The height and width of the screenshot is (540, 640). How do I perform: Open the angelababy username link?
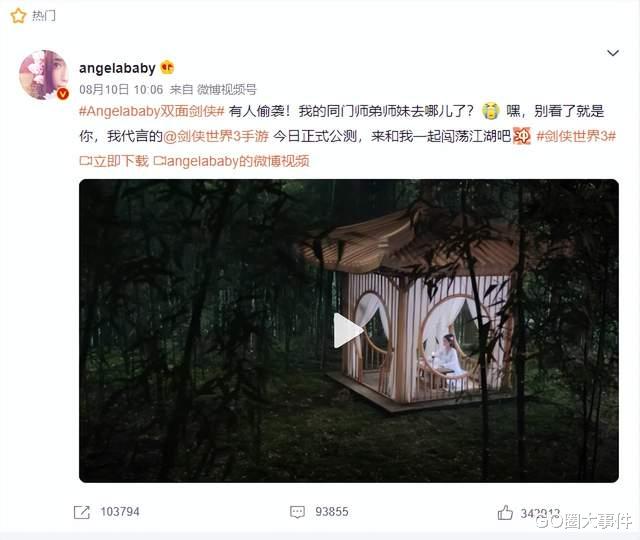[x=117, y=68]
